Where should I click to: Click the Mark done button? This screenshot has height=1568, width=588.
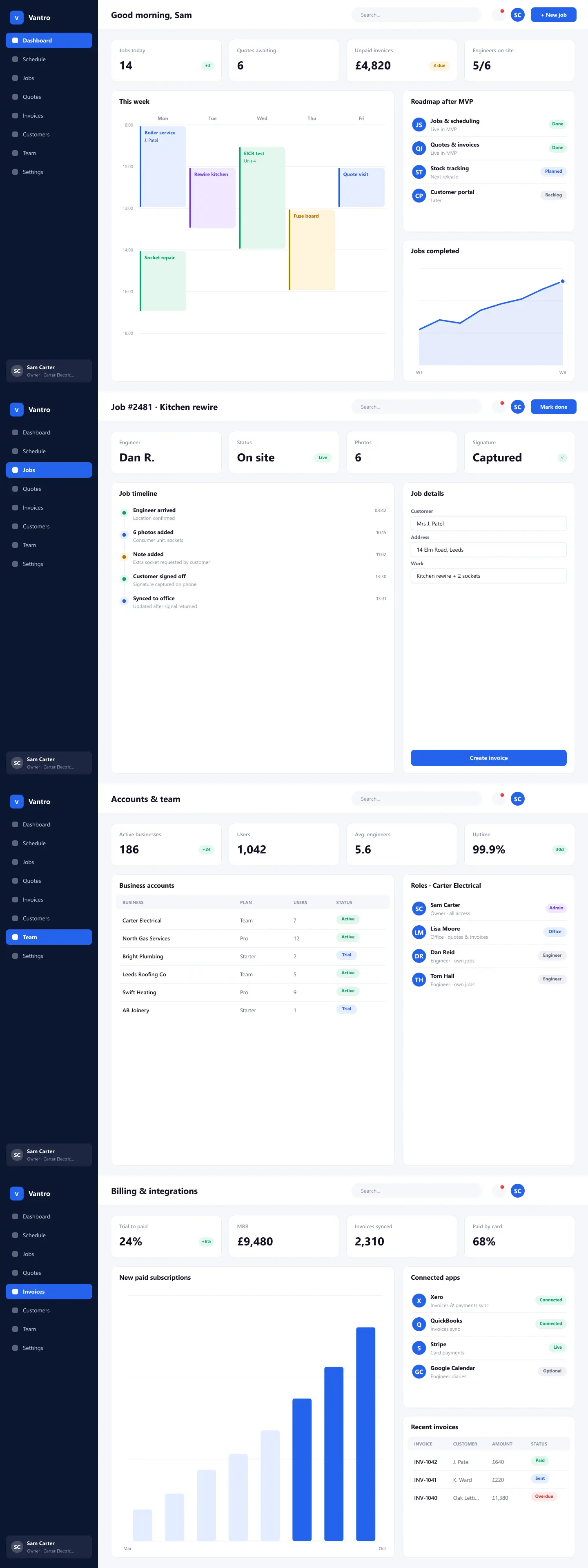pos(553,407)
